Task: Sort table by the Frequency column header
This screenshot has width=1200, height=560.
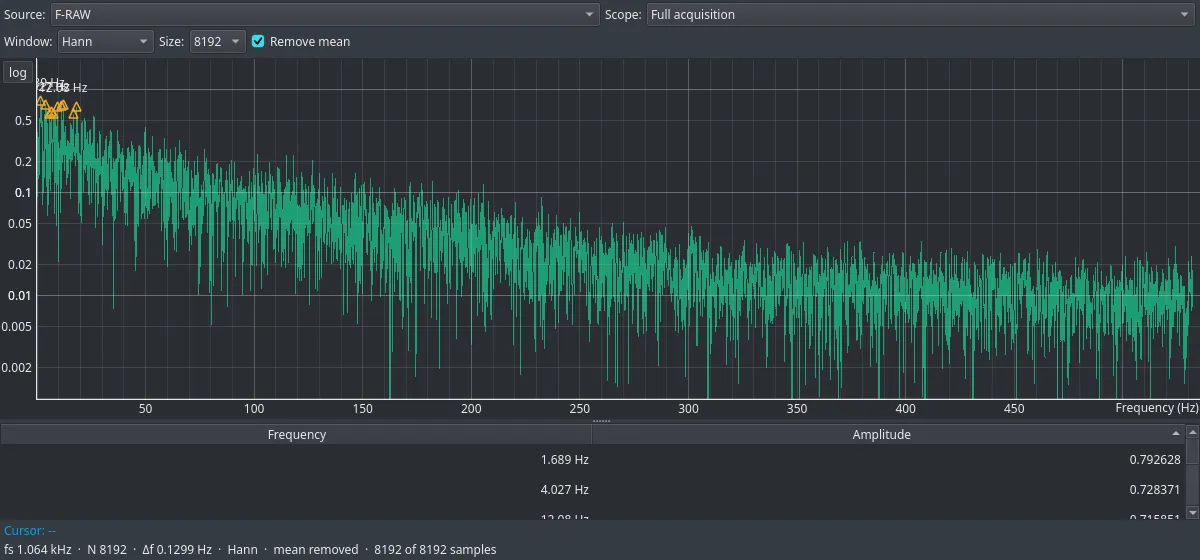Action: (x=296, y=434)
